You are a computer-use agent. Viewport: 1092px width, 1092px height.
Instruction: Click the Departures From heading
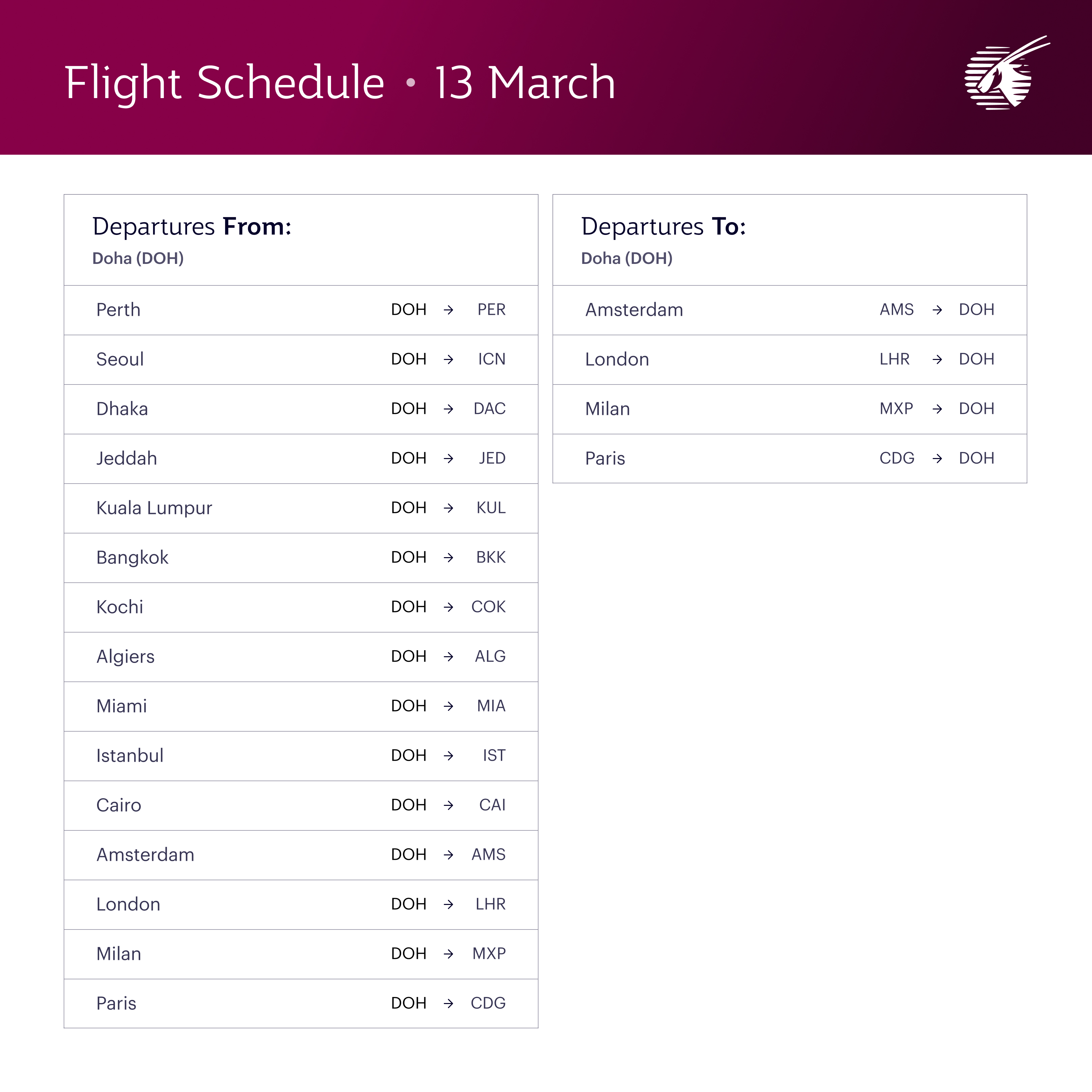click(192, 226)
